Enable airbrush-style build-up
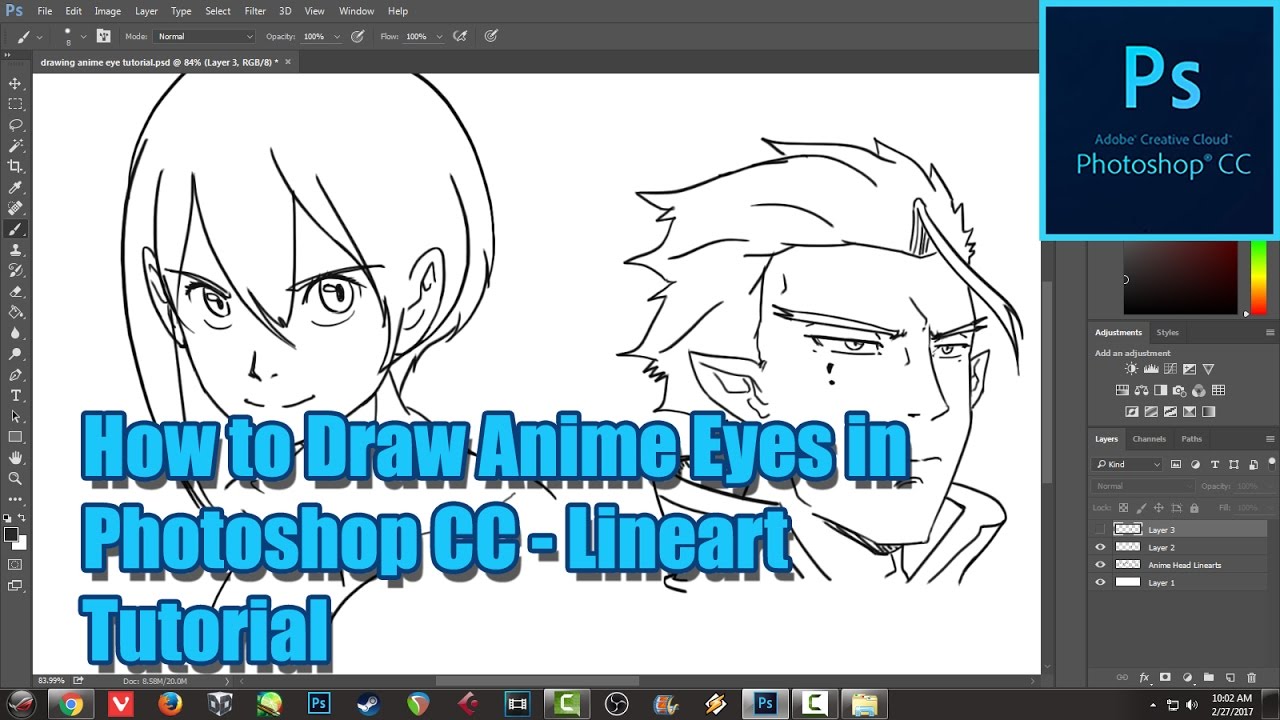 tap(460, 36)
